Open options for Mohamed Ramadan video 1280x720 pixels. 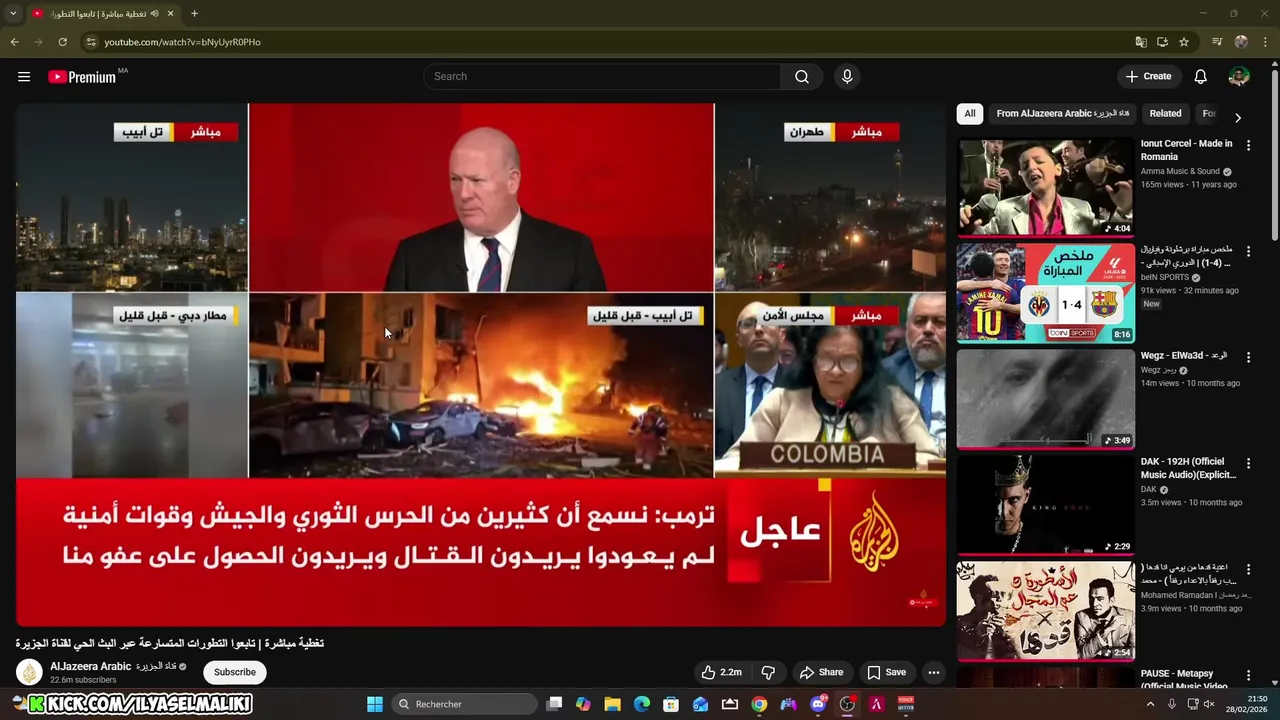click(1248, 569)
